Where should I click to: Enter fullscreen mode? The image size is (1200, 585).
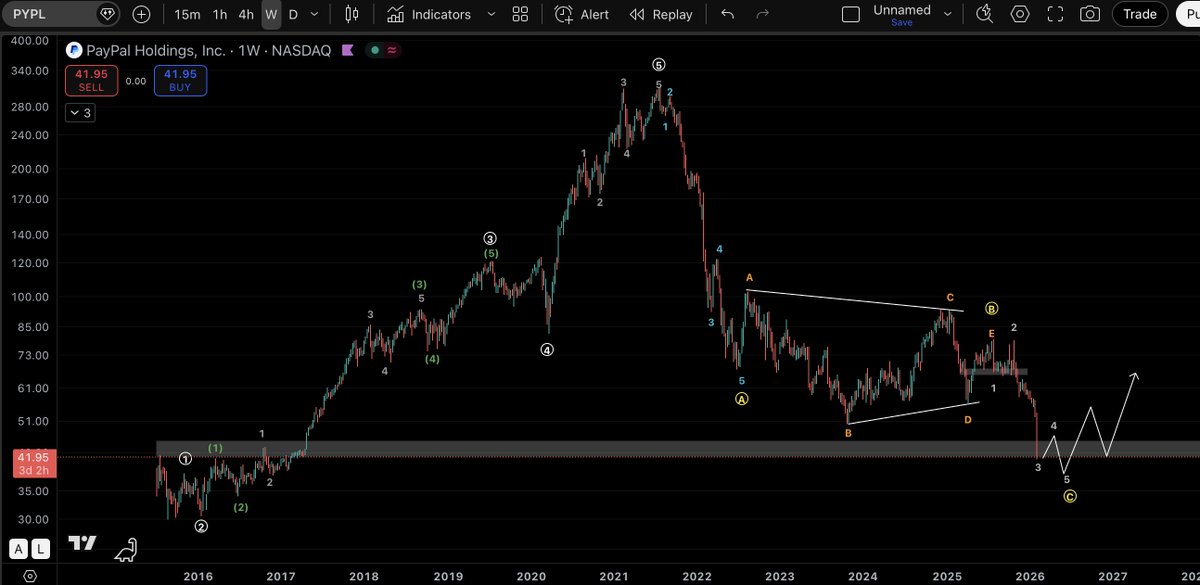point(1055,14)
